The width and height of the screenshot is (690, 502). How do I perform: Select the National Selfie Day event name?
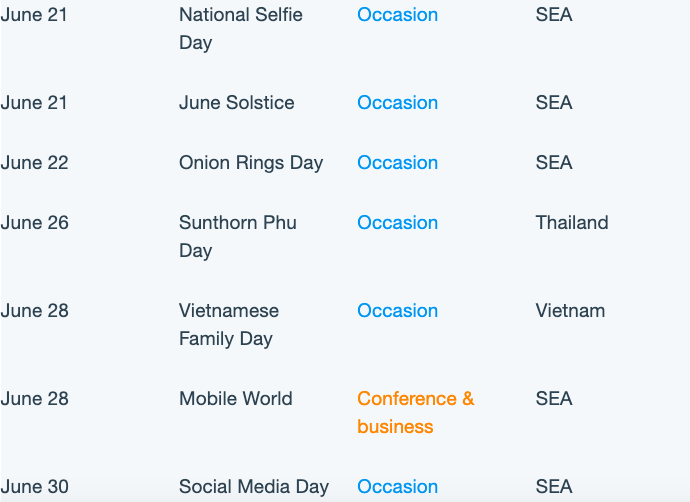point(241,29)
